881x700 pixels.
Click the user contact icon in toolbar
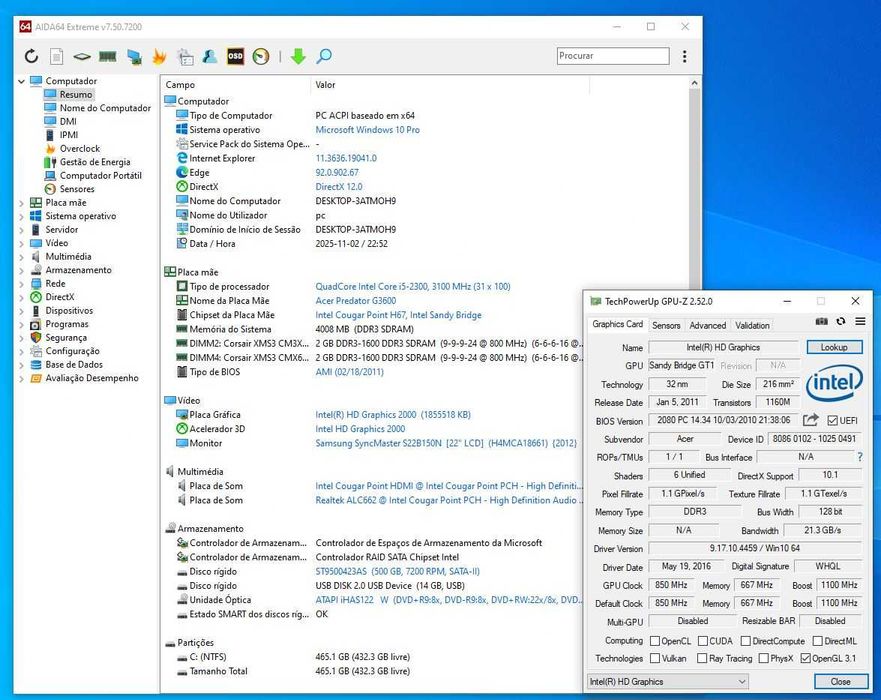pos(210,56)
